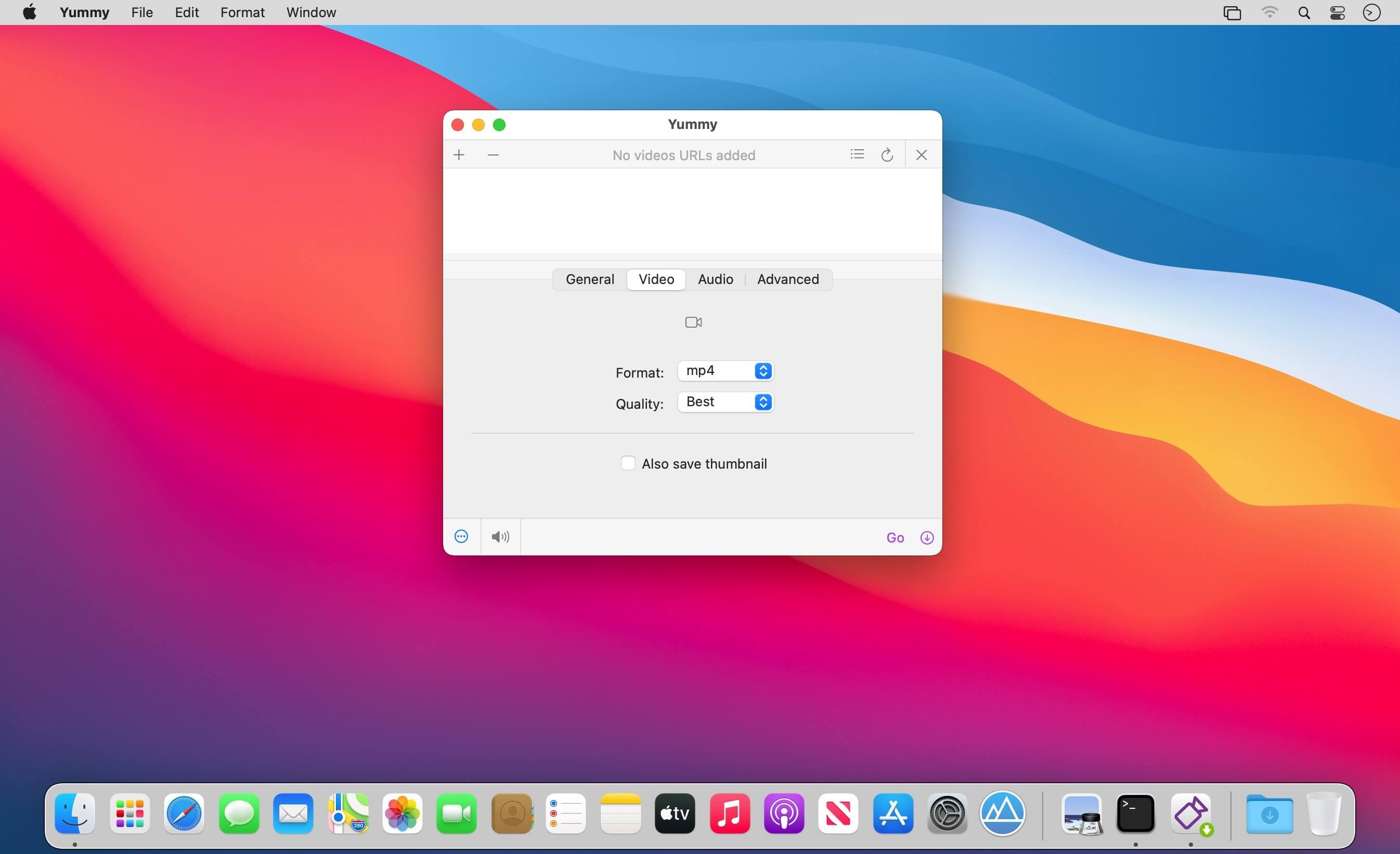Click the empty video URL list area
1400x854 pixels.
point(692,211)
